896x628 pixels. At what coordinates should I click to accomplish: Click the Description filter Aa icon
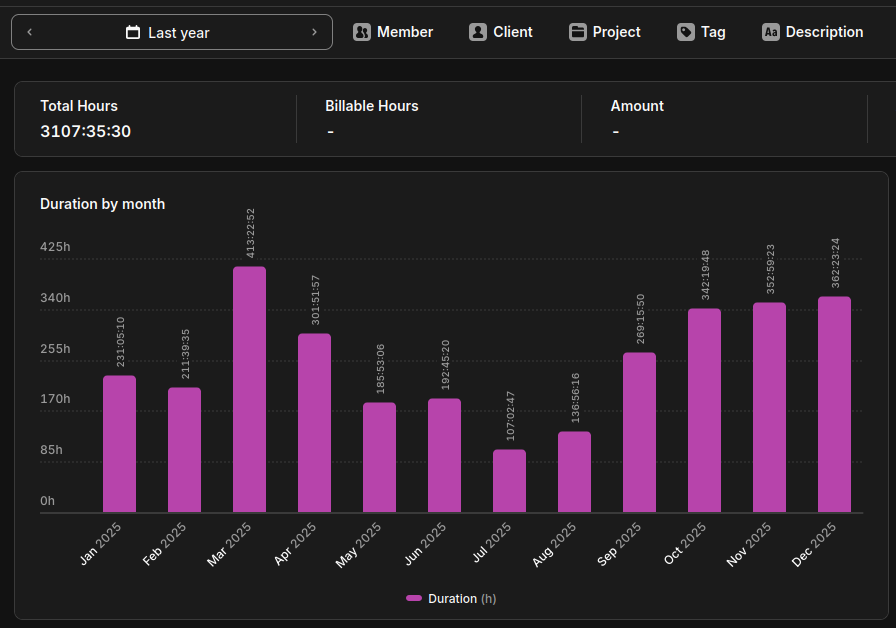770,32
